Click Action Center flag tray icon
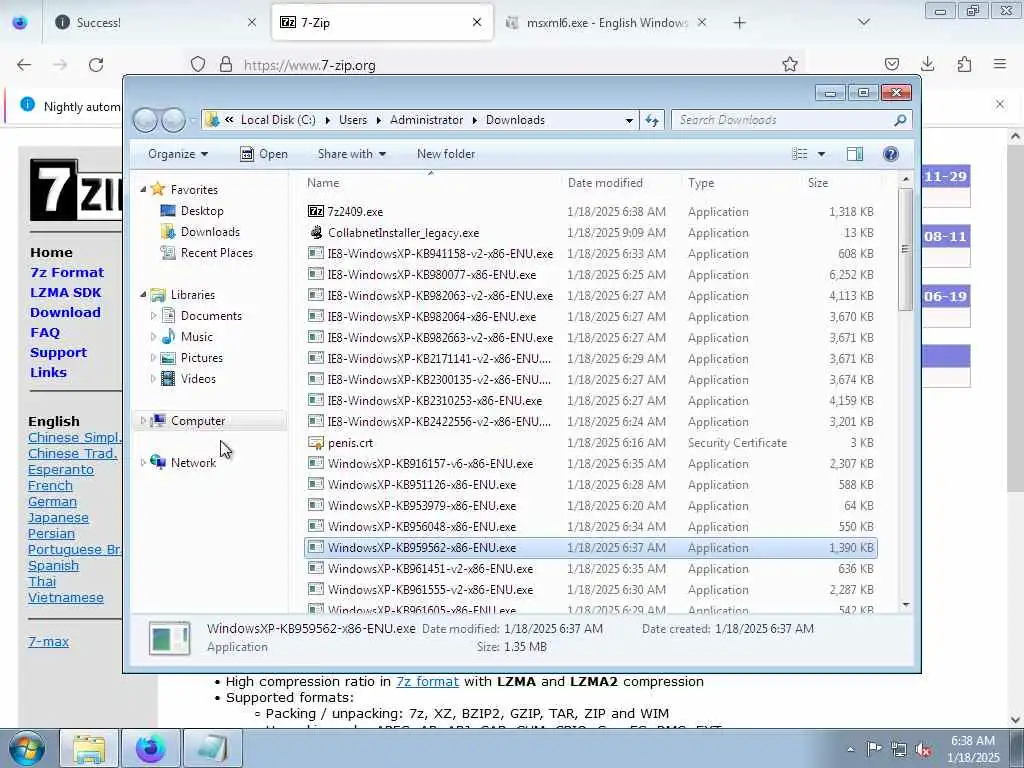This screenshot has height=768, width=1024. coord(874,749)
